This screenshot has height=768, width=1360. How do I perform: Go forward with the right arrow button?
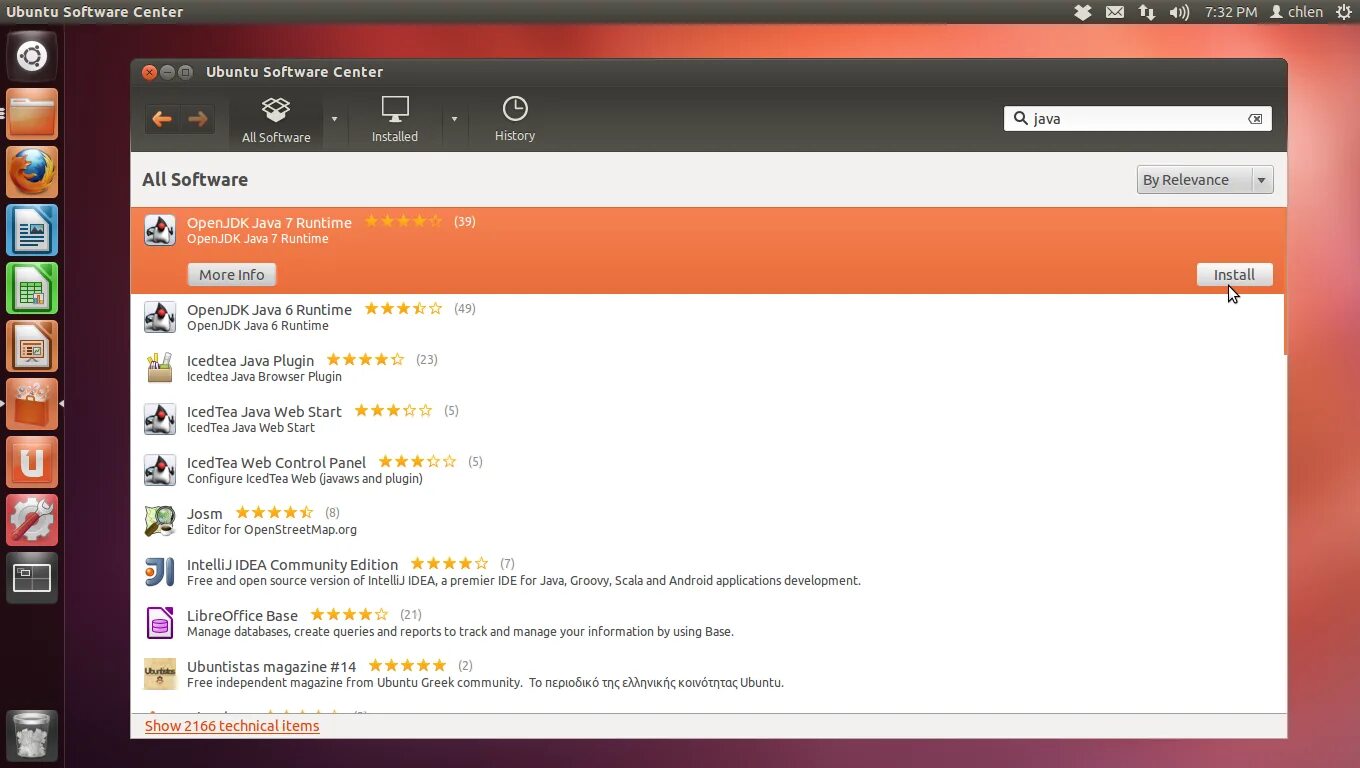197,119
